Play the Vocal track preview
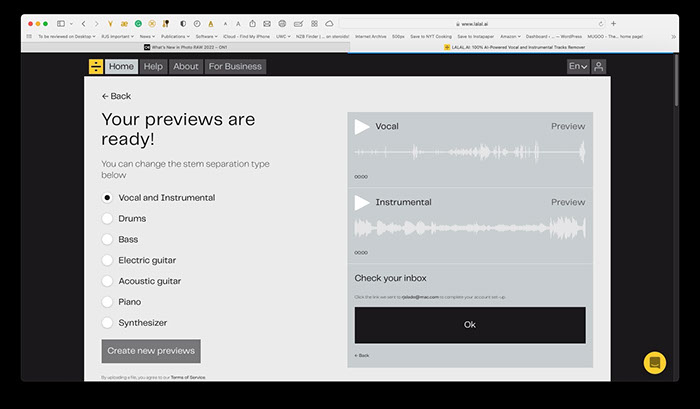This screenshot has width=700, height=409. pos(362,127)
